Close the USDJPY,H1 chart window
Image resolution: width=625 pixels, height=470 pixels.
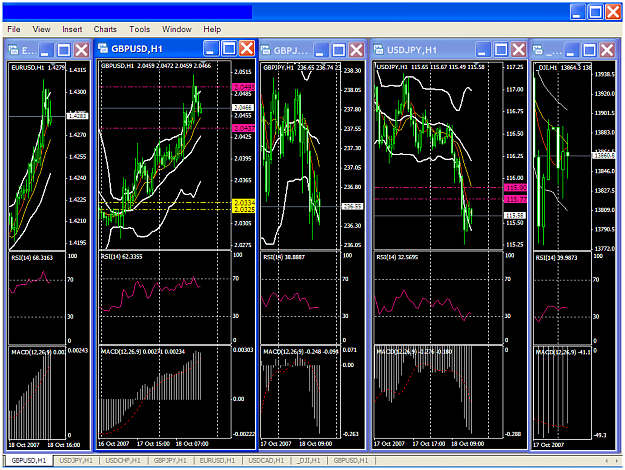click(519, 50)
